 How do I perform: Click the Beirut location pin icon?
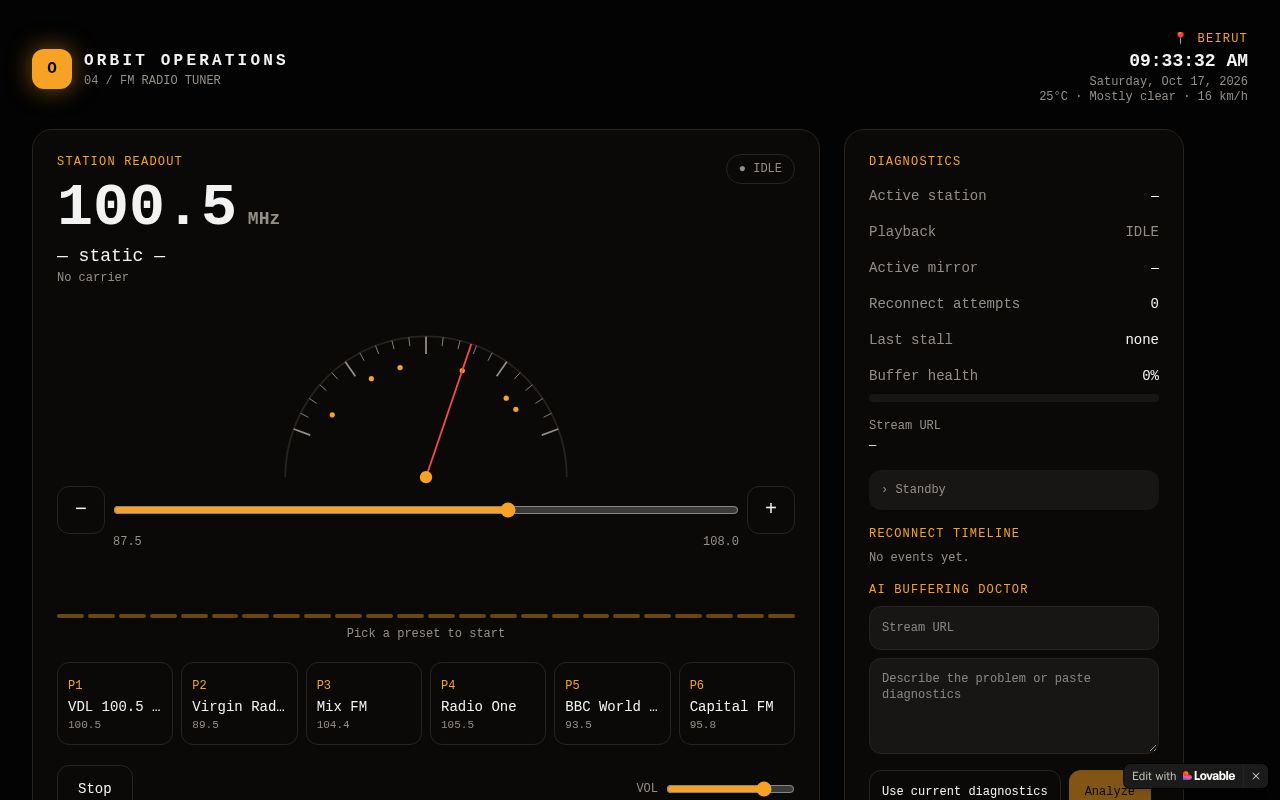pyautogui.click(x=1180, y=39)
